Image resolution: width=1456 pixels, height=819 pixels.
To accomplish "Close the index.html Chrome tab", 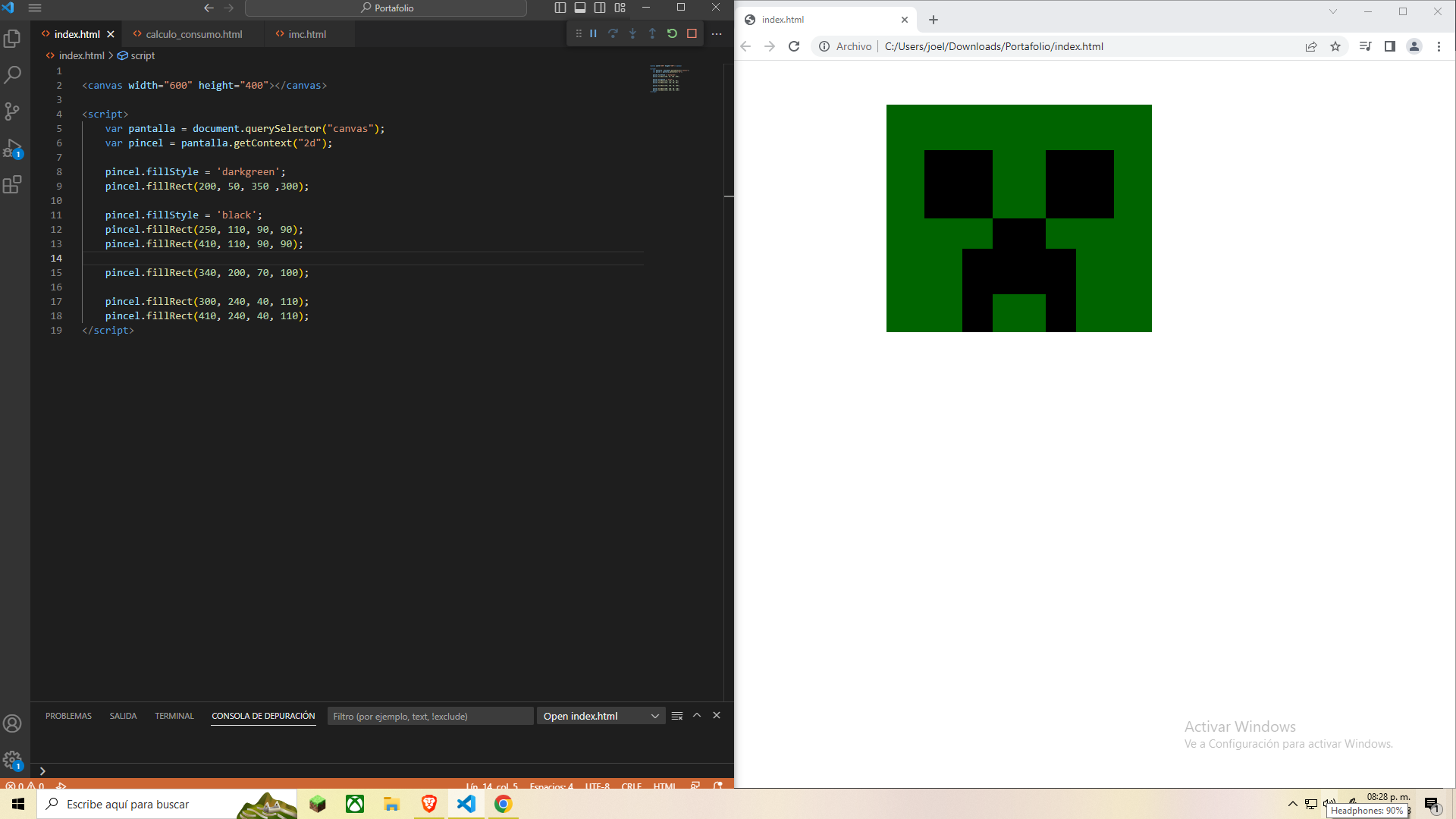I will pos(905,20).
